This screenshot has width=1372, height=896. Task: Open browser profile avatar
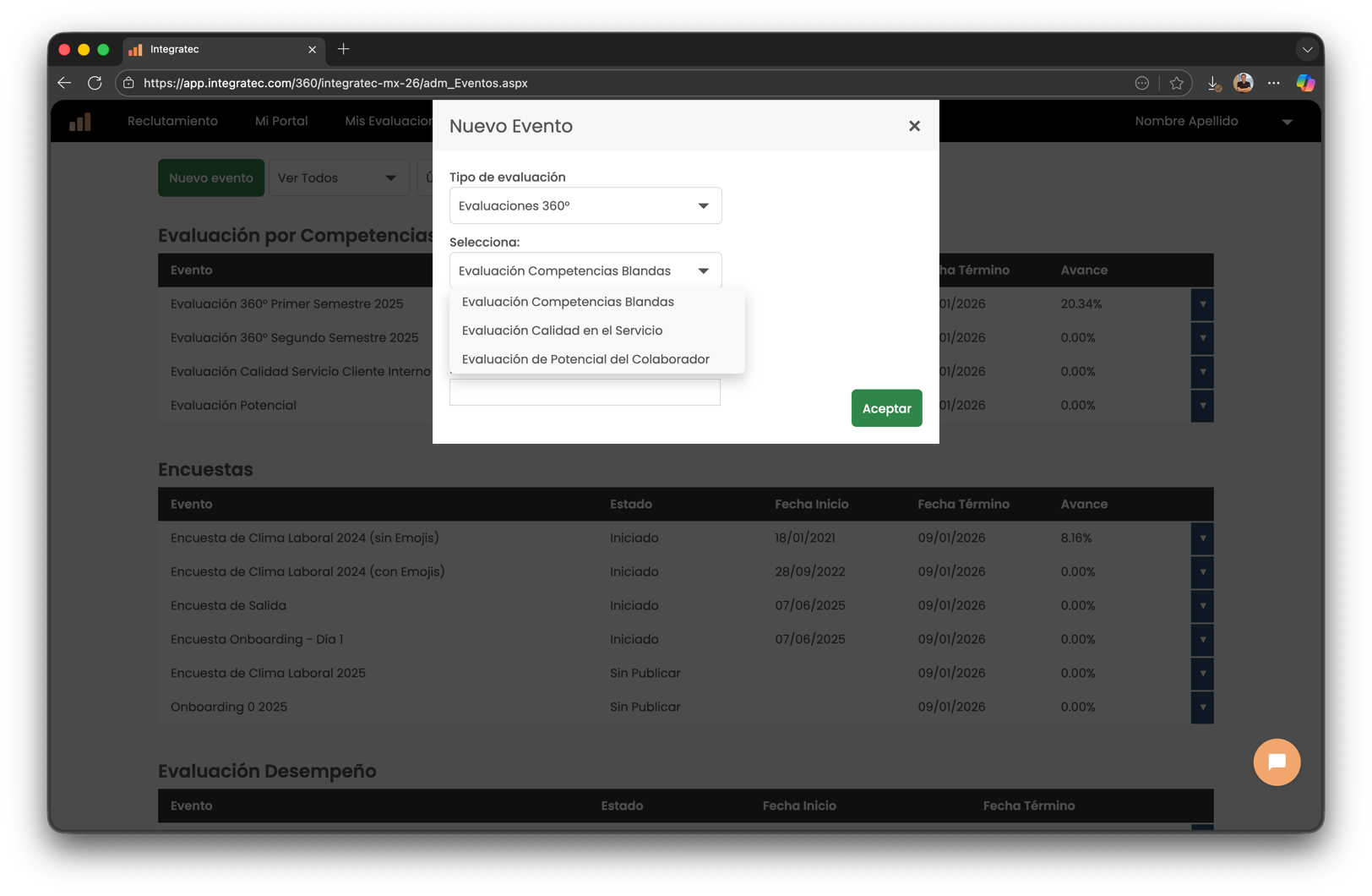point(1243,83)
